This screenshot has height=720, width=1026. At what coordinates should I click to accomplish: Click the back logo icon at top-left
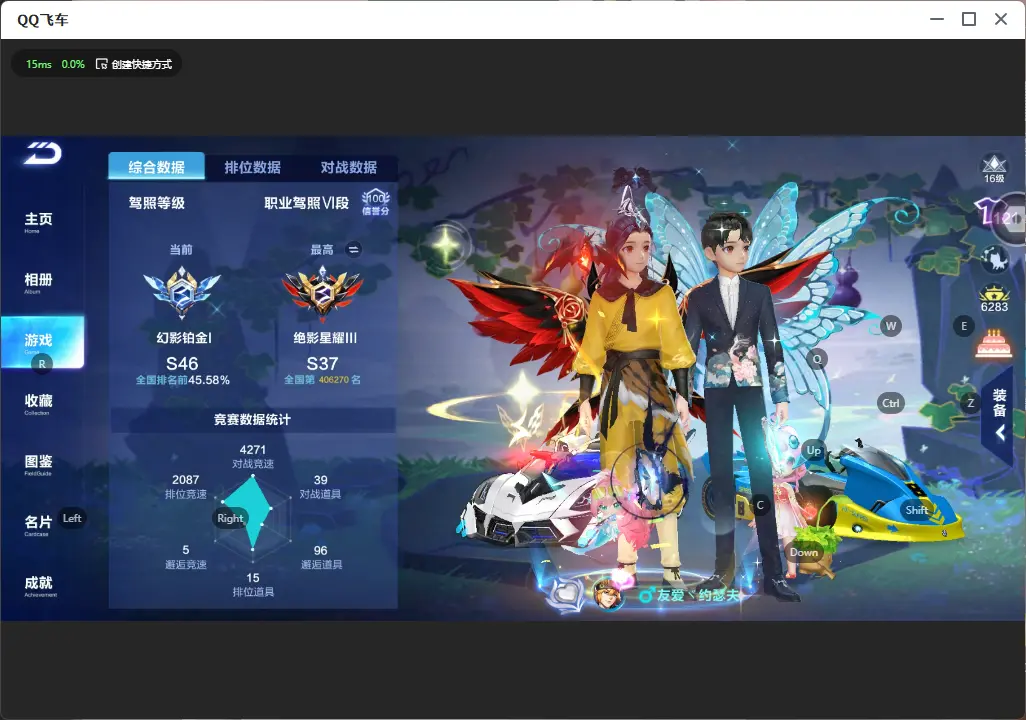(43, 153)
